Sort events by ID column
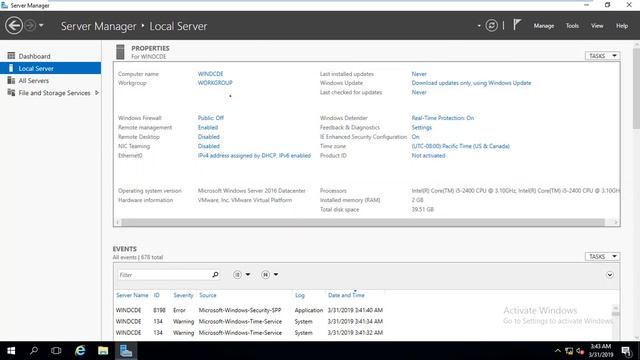 coord(157,295)
